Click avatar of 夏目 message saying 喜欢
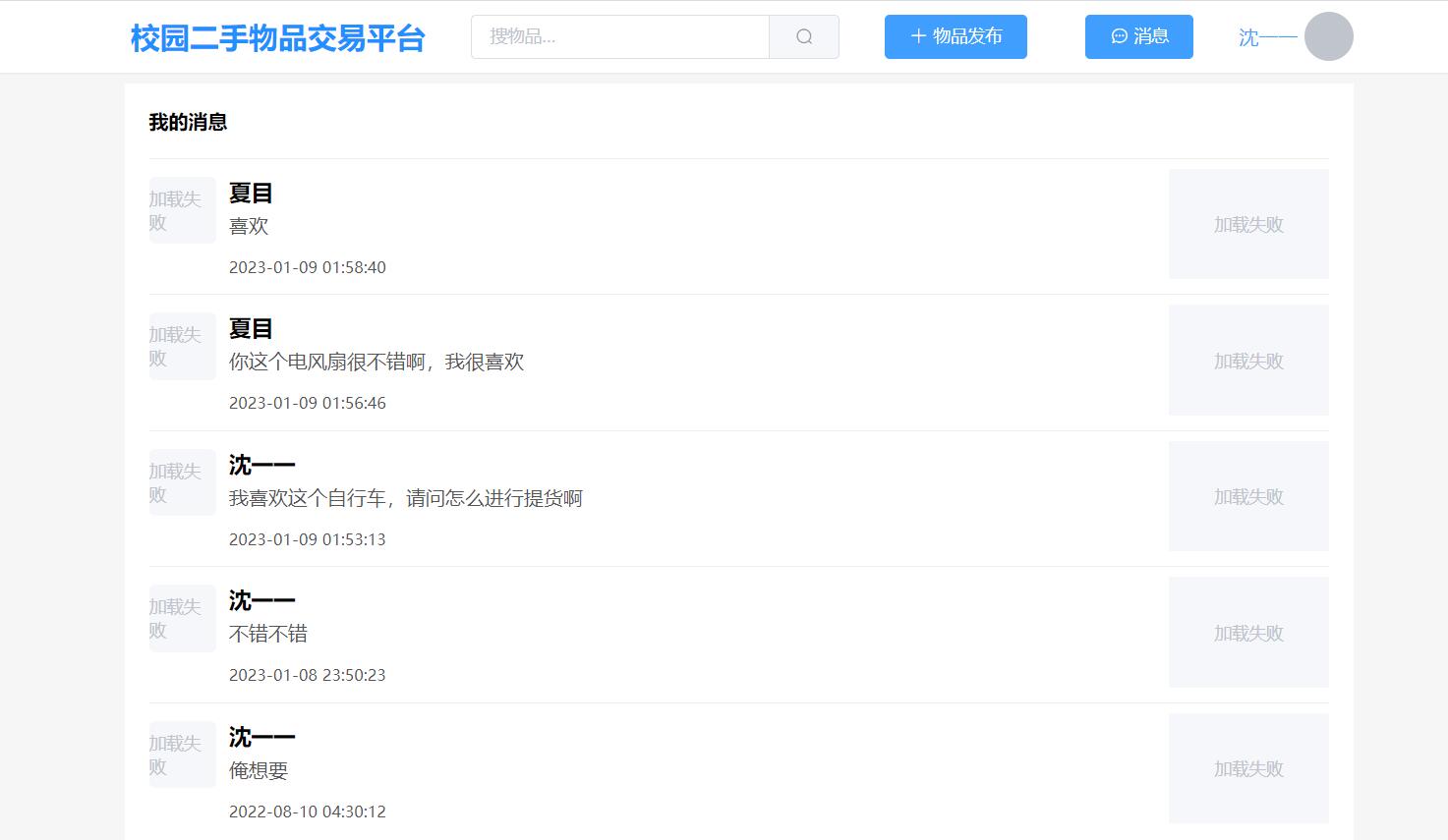The image size is (1448, 840). [x=182, y=210]
